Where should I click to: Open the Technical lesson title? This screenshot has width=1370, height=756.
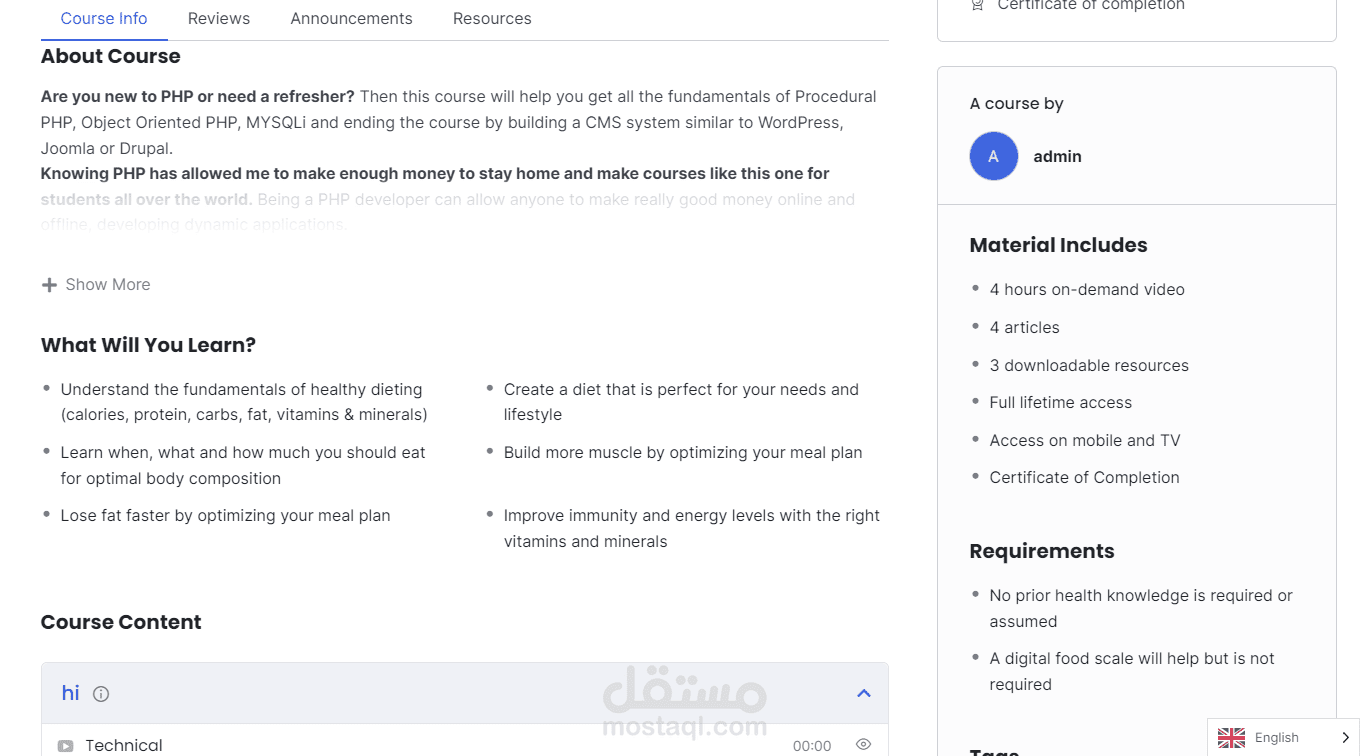coord(124,745)
